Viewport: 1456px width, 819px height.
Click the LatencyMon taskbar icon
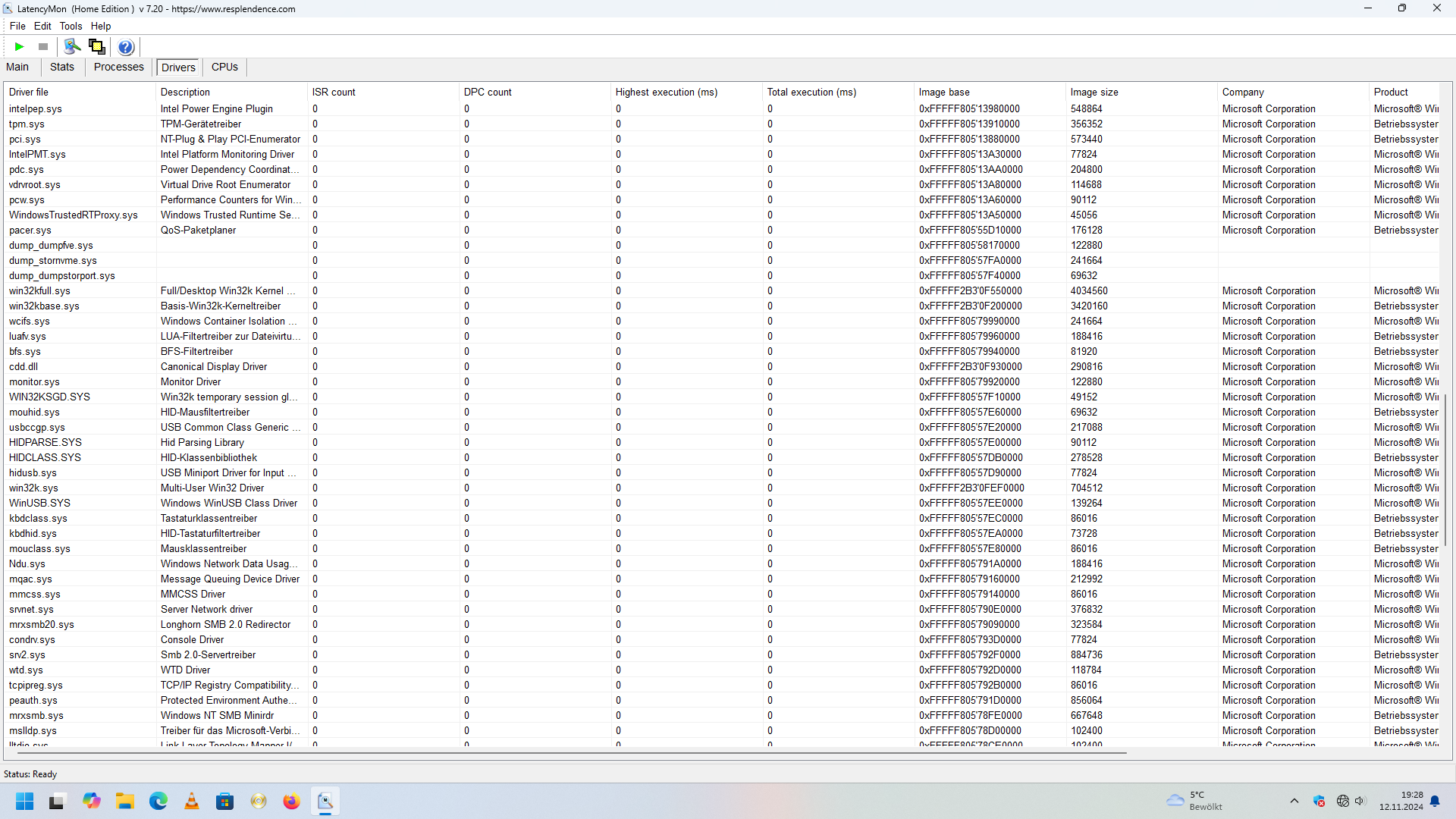(x=325, y=802)
